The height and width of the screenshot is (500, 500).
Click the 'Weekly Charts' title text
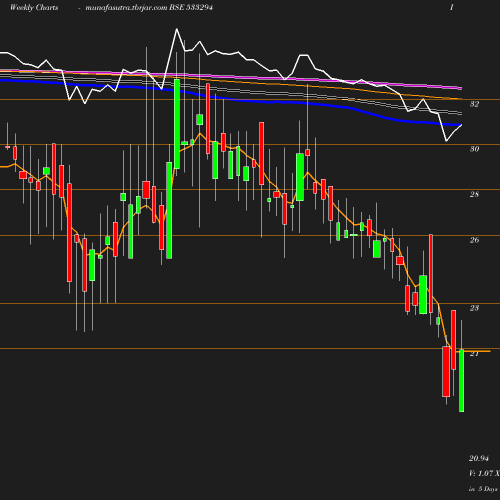(x=34, y=8)
